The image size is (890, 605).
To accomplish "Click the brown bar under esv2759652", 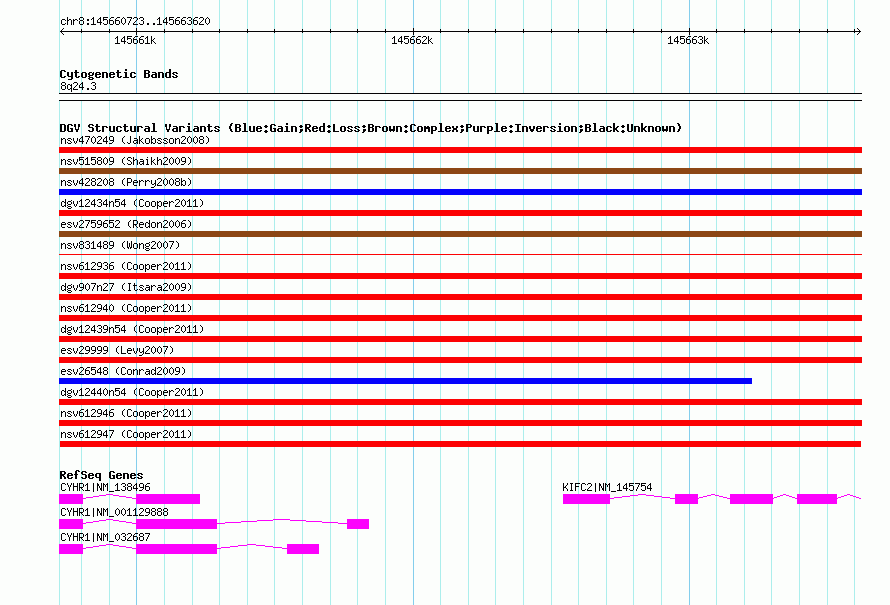I will pos(460,234).
